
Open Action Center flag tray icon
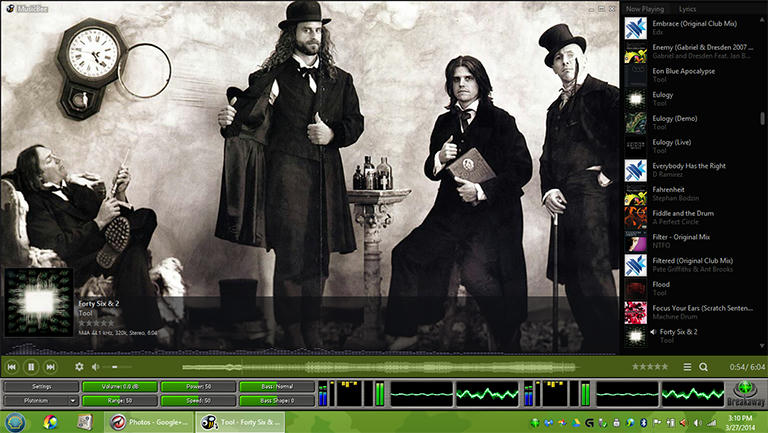(x=657, y=422)
